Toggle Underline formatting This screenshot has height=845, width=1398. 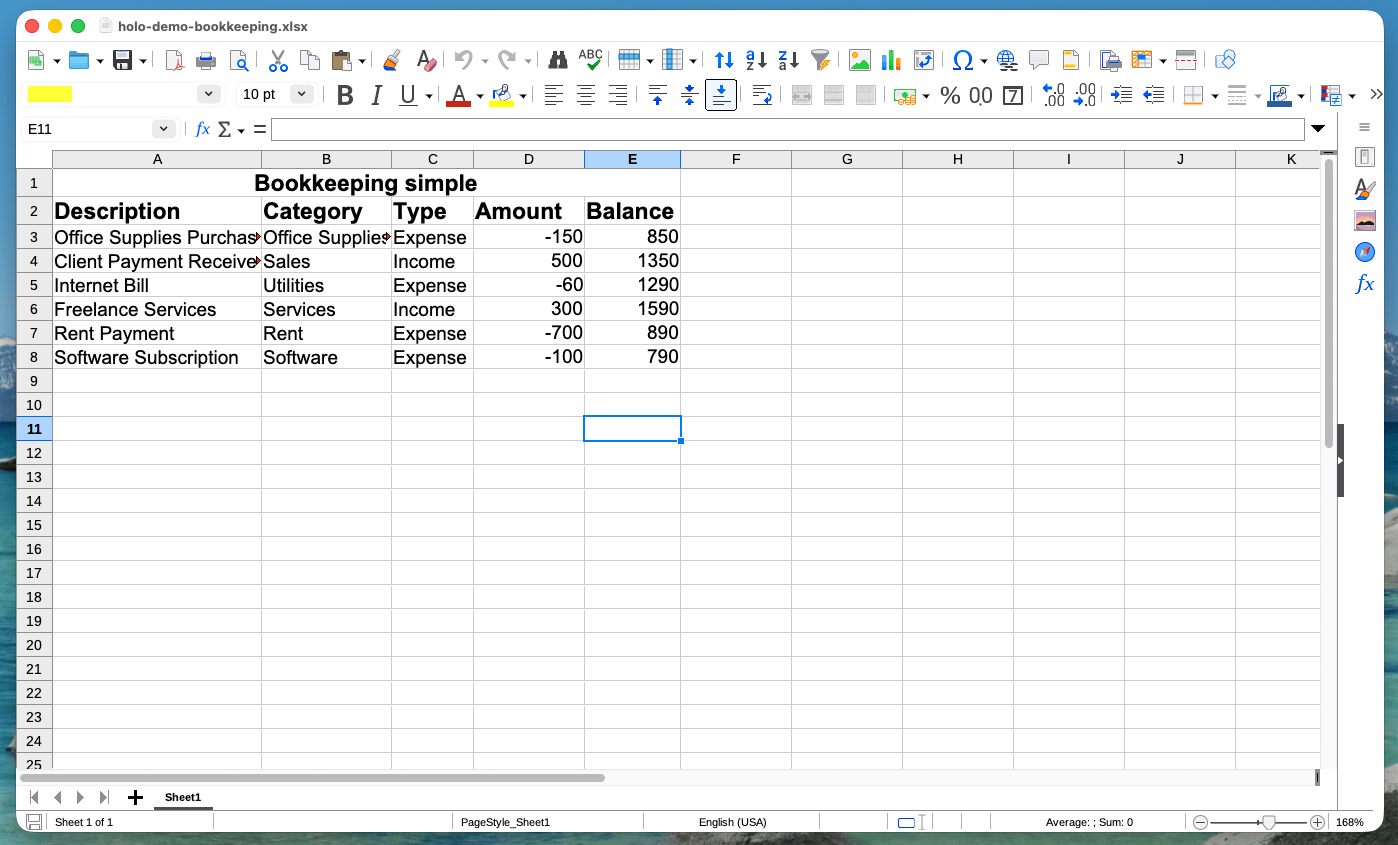[408, 95]
